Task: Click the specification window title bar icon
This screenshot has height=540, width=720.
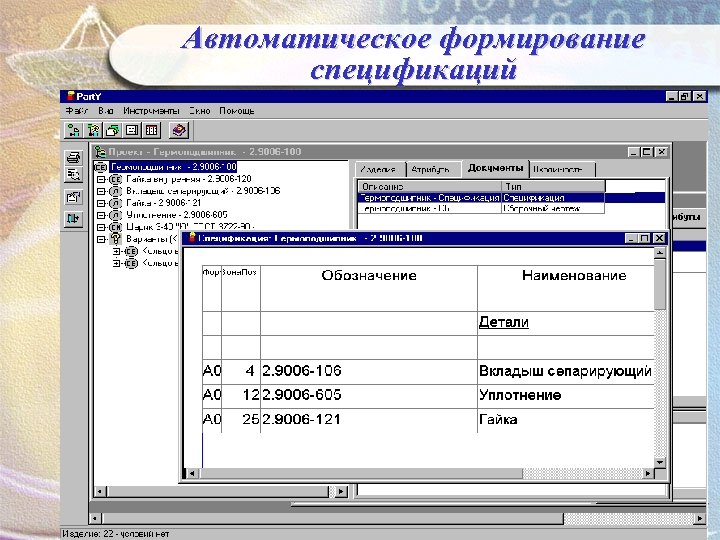Action: tap(192, 238)
